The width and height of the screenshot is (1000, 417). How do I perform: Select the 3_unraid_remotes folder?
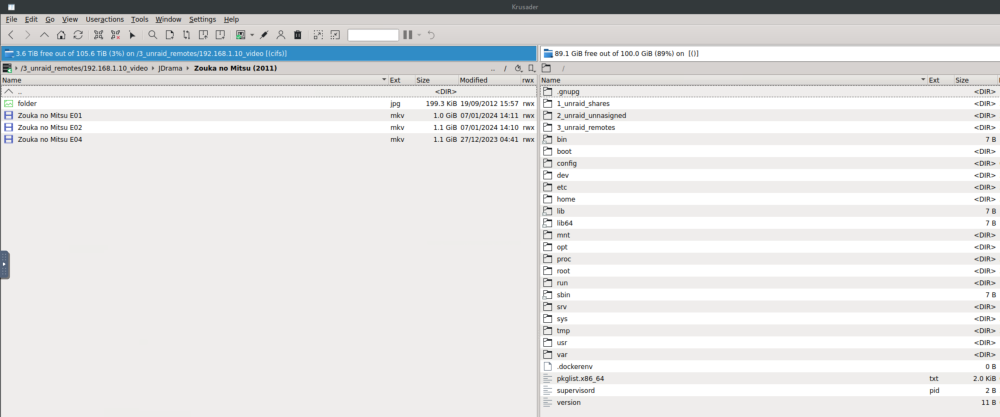click(x=770, y=128)
